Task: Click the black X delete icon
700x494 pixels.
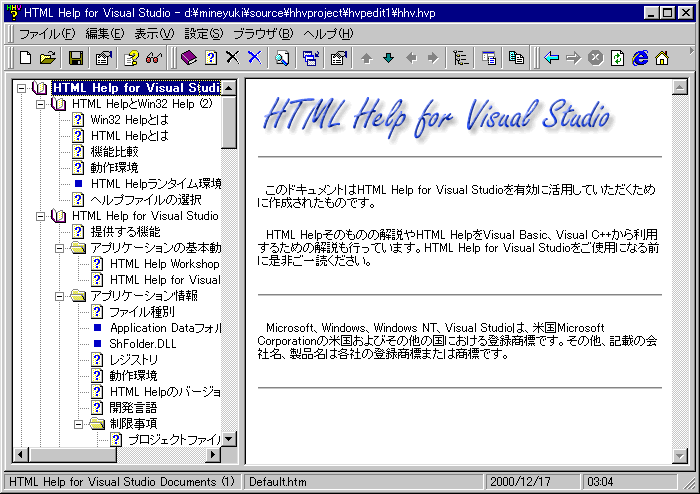Action: (233, 58)
